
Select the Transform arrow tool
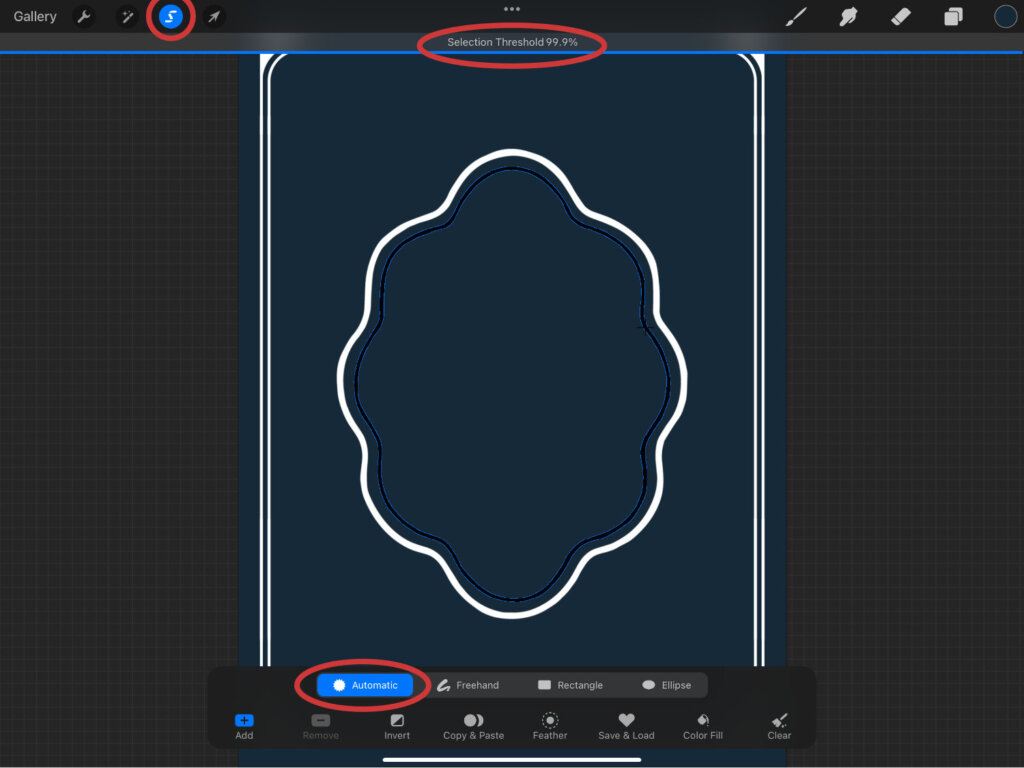213,17
